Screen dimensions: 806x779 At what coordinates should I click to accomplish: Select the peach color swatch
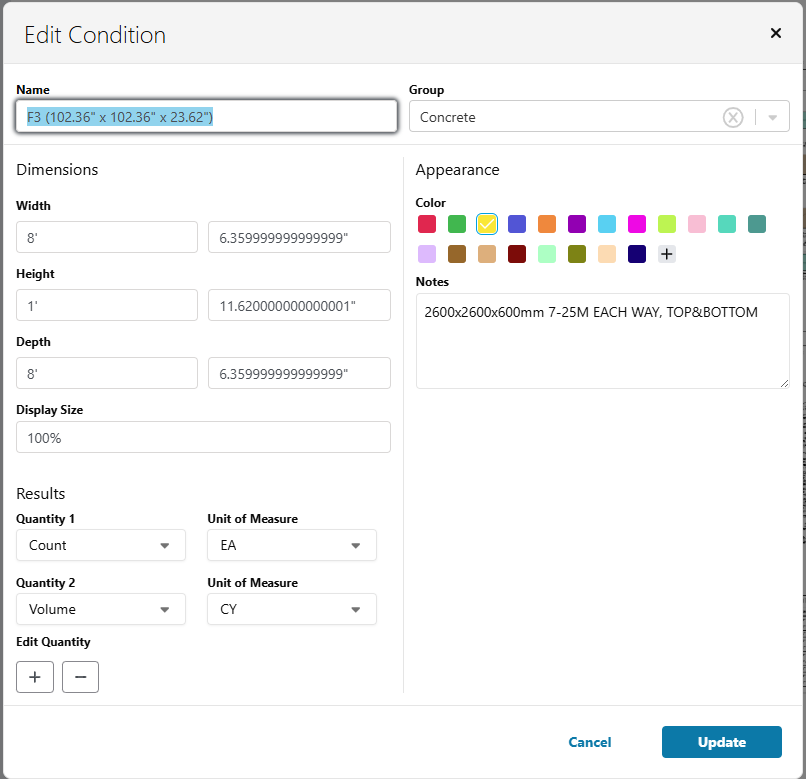(607, 254)
